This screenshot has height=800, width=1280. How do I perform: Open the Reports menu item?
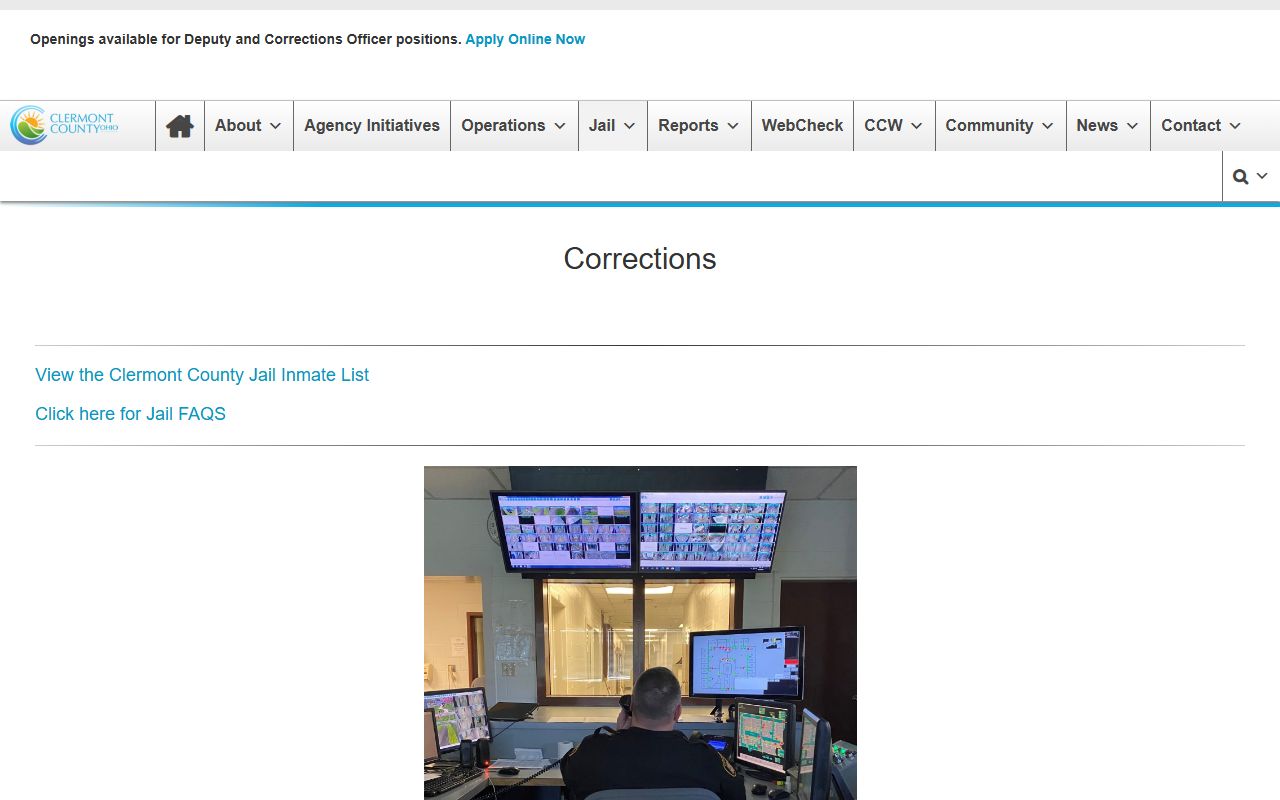tap(688, 125)
